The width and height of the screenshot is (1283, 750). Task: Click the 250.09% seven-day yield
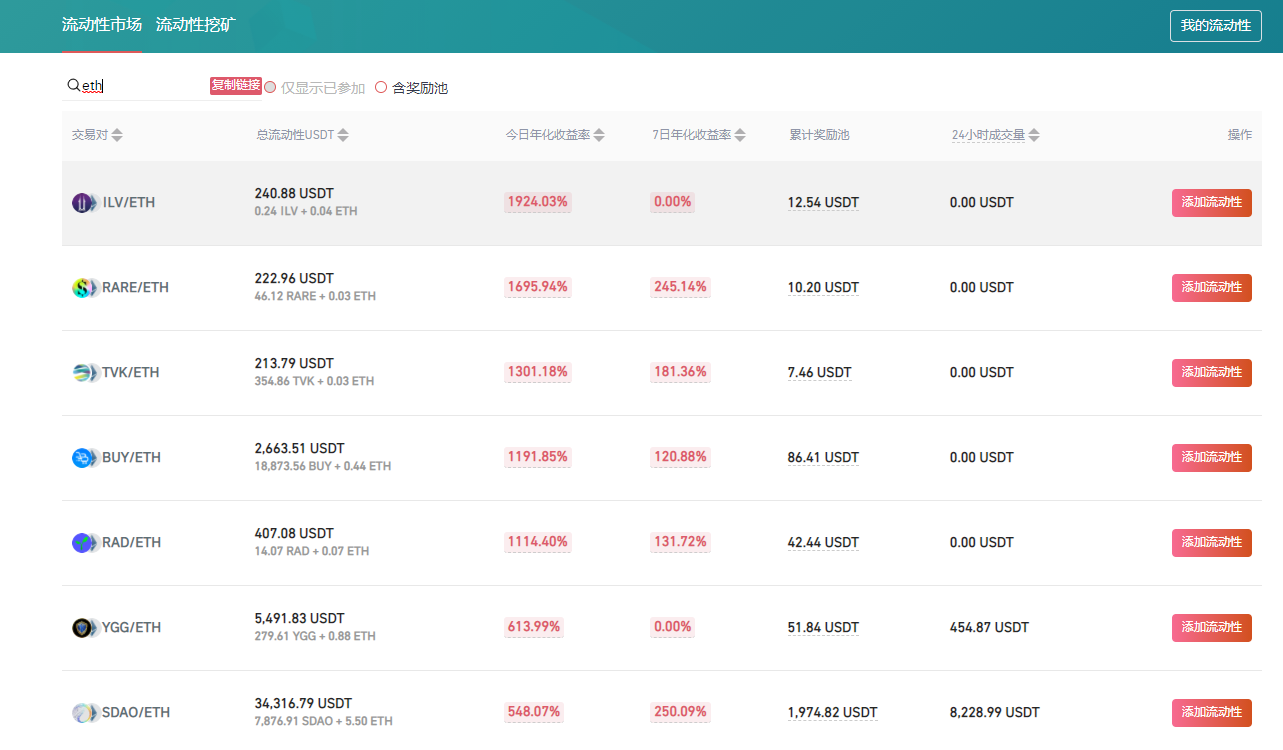click(680, 712)
